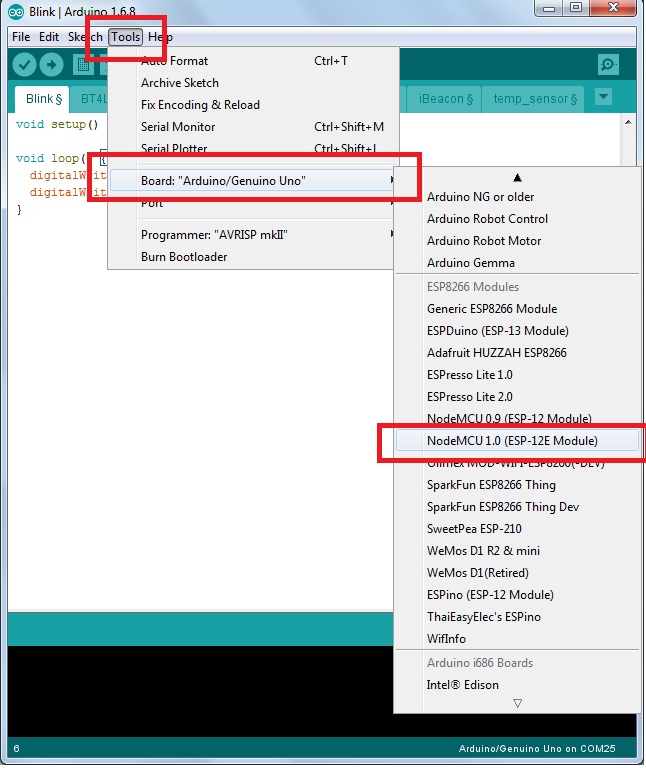This screenshot has width=646, height=768.
Task: Switch to the BT4L tab
Action: click(91, 99)
